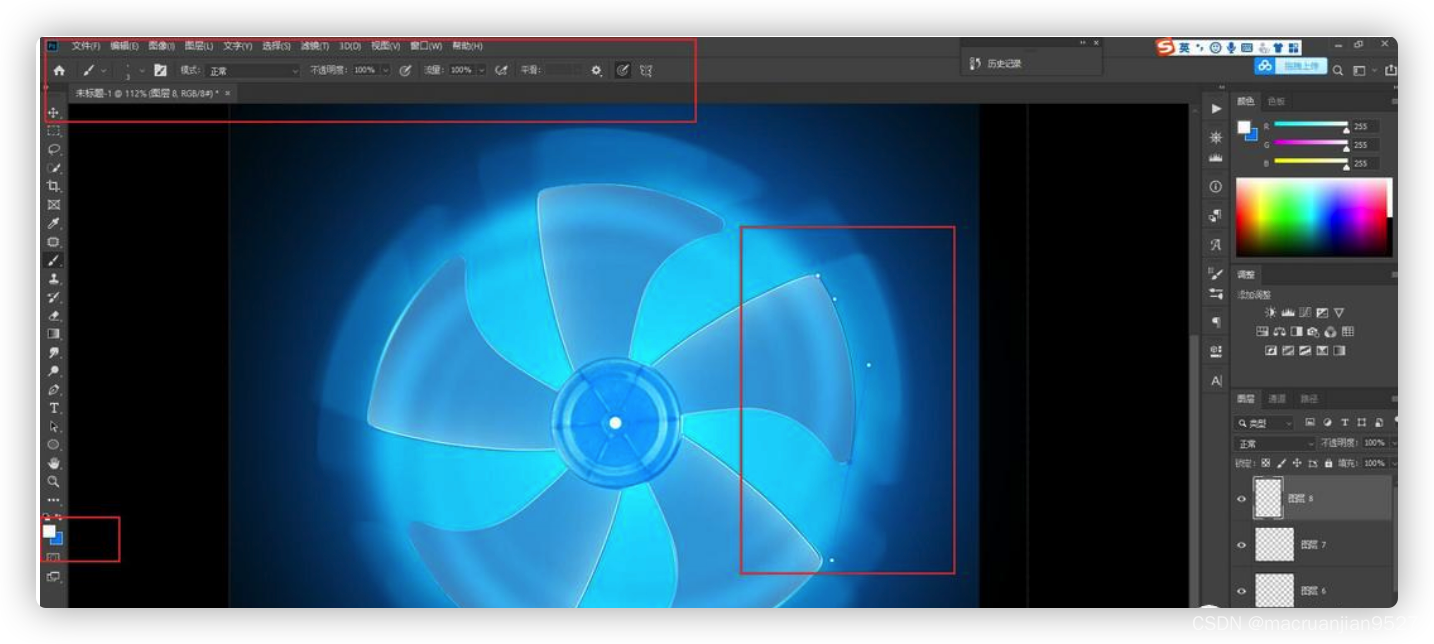1434x644 pixels.
Task: Open the 编辑(E) menu
Action: pos(124,46)
